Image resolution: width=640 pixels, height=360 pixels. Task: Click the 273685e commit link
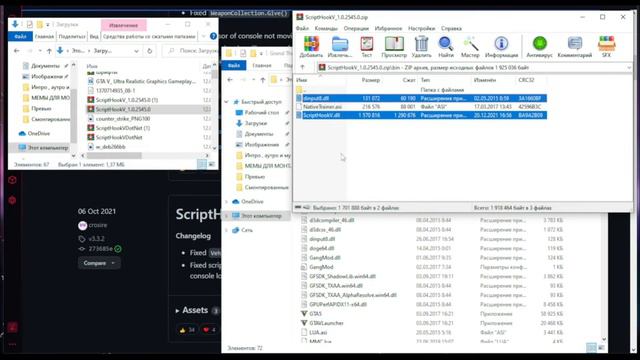100,249
